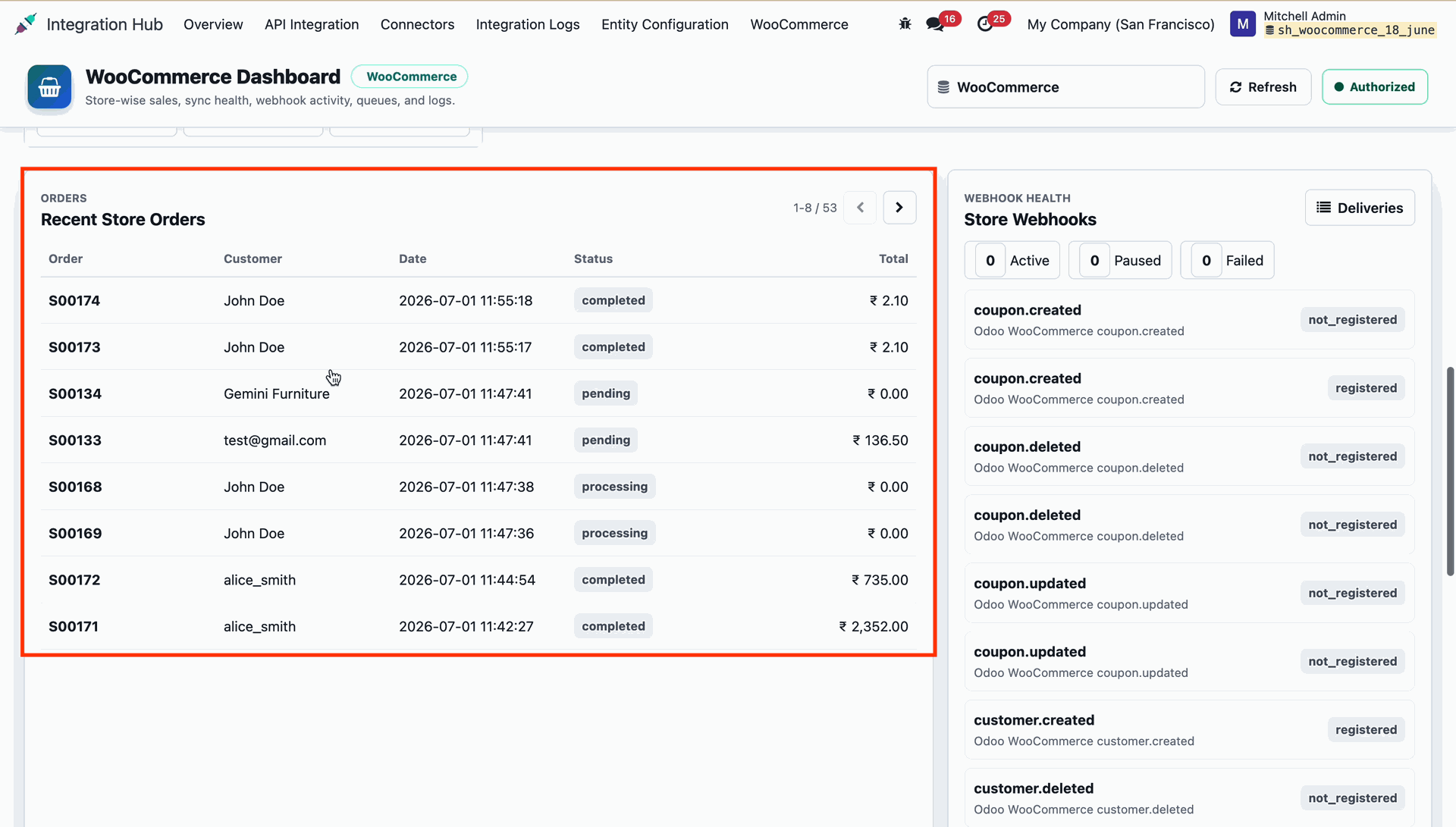This screenshot has width=1456, height=827.
Task: Click the Authorized status button
Action: (x=1375, y=87)
